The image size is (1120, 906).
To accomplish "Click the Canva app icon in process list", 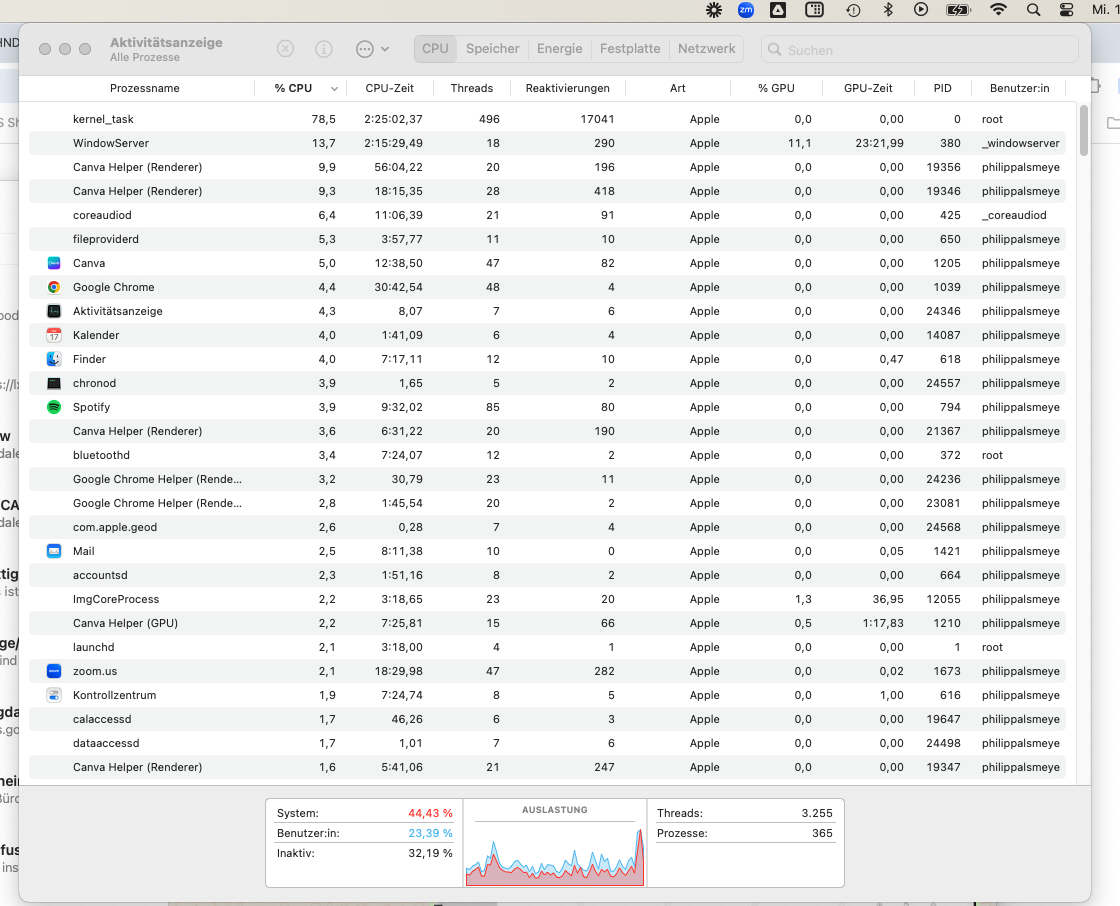I will click(54, 263).
